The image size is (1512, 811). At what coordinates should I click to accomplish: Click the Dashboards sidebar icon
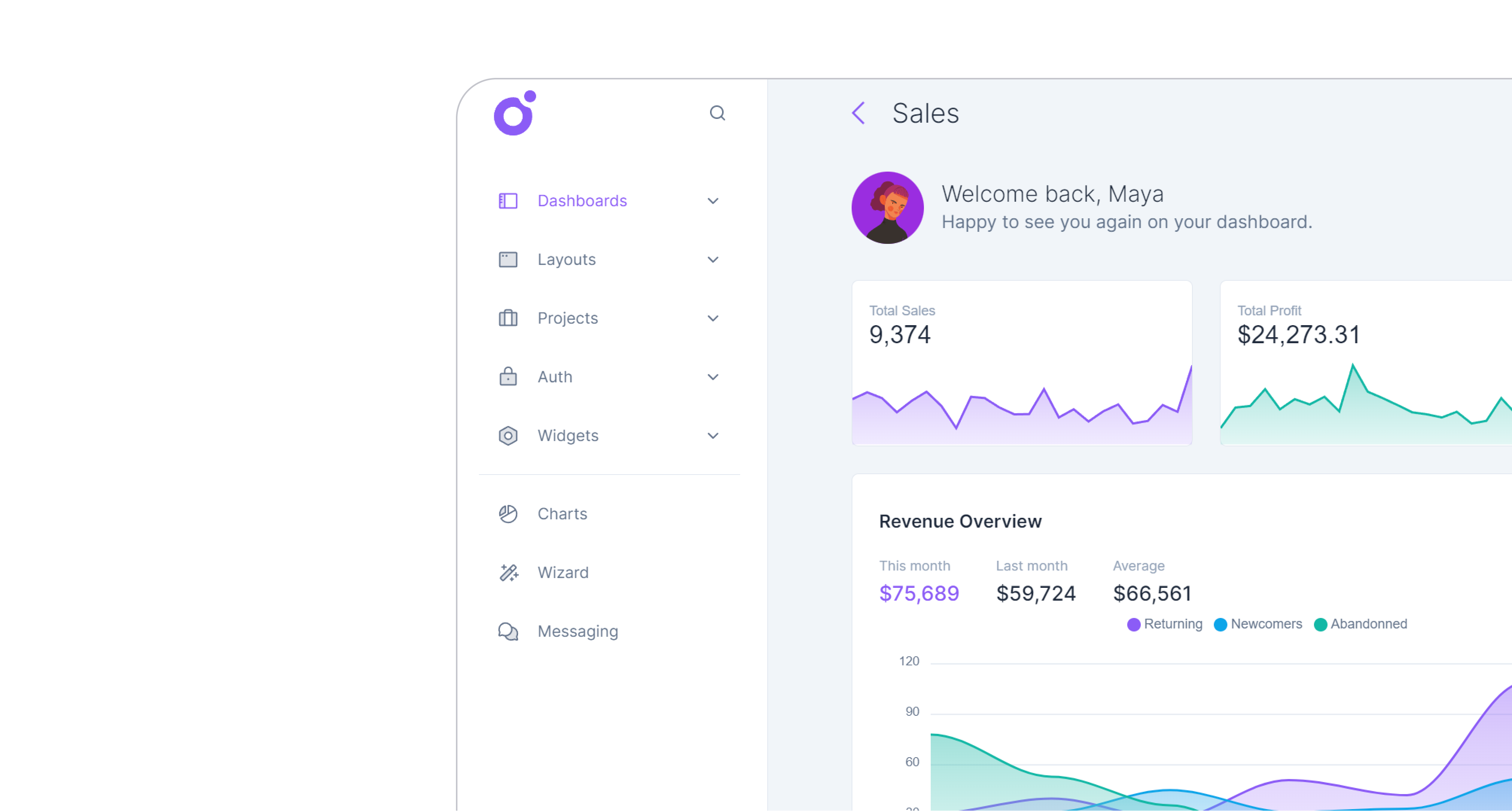pos(508,201)
